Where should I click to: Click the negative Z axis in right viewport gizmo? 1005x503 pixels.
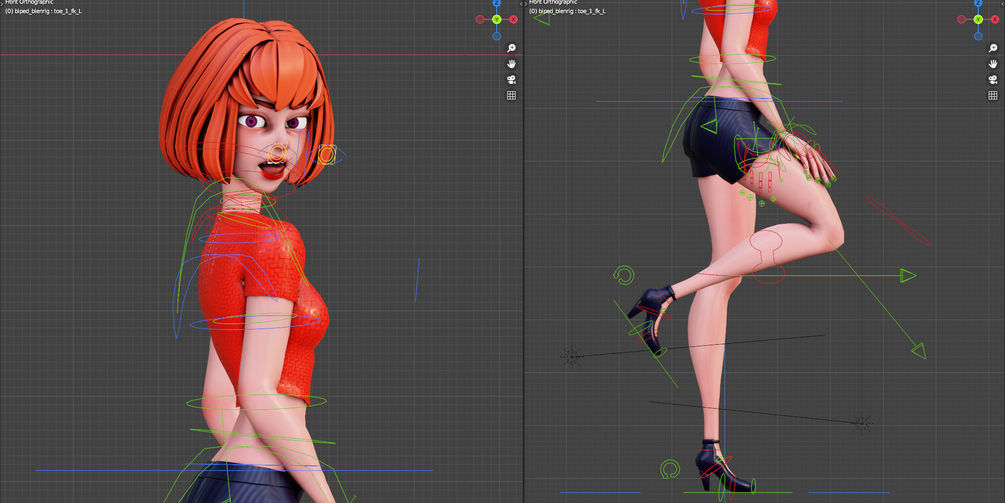(x=978, y=37)
